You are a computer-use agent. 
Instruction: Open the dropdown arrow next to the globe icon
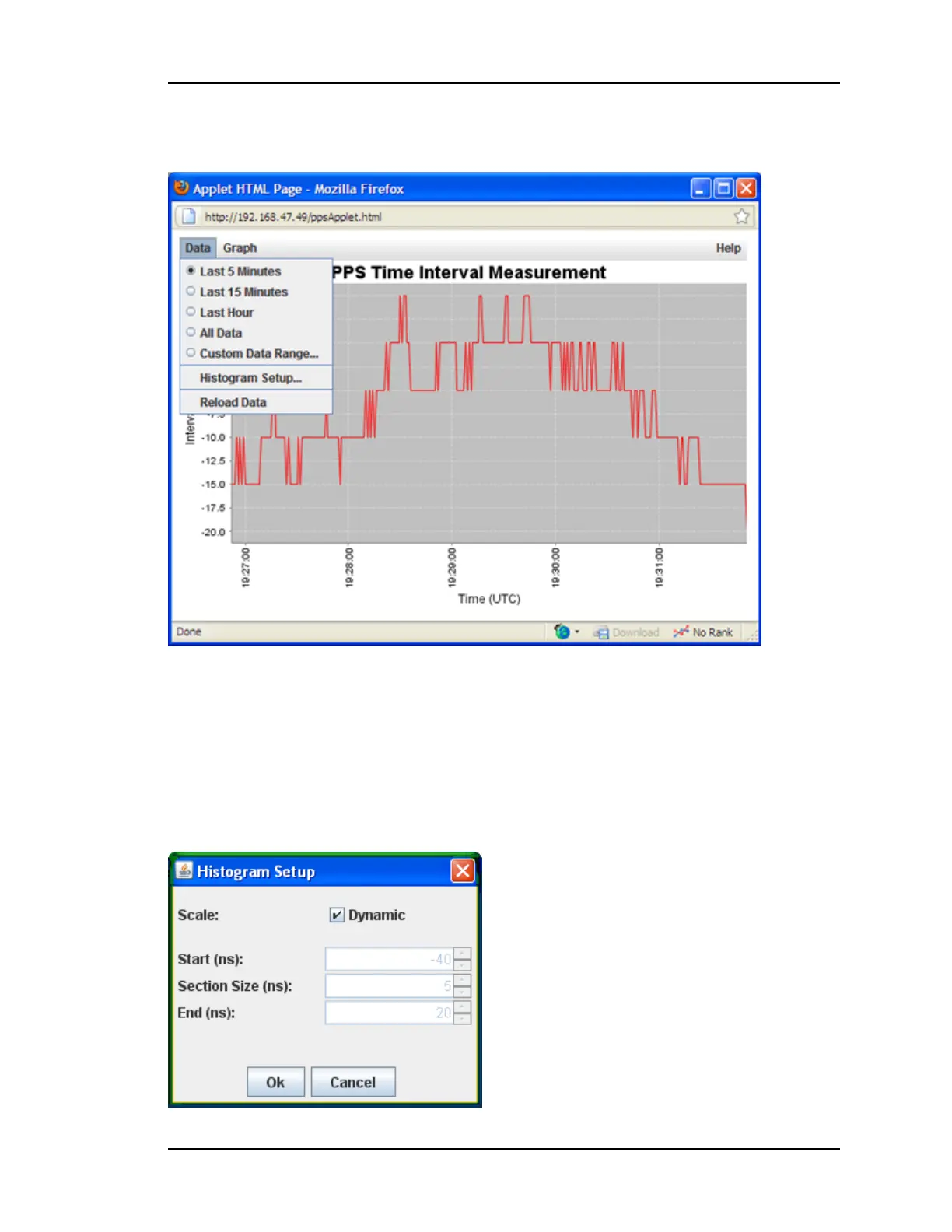[x=576, y=632]
